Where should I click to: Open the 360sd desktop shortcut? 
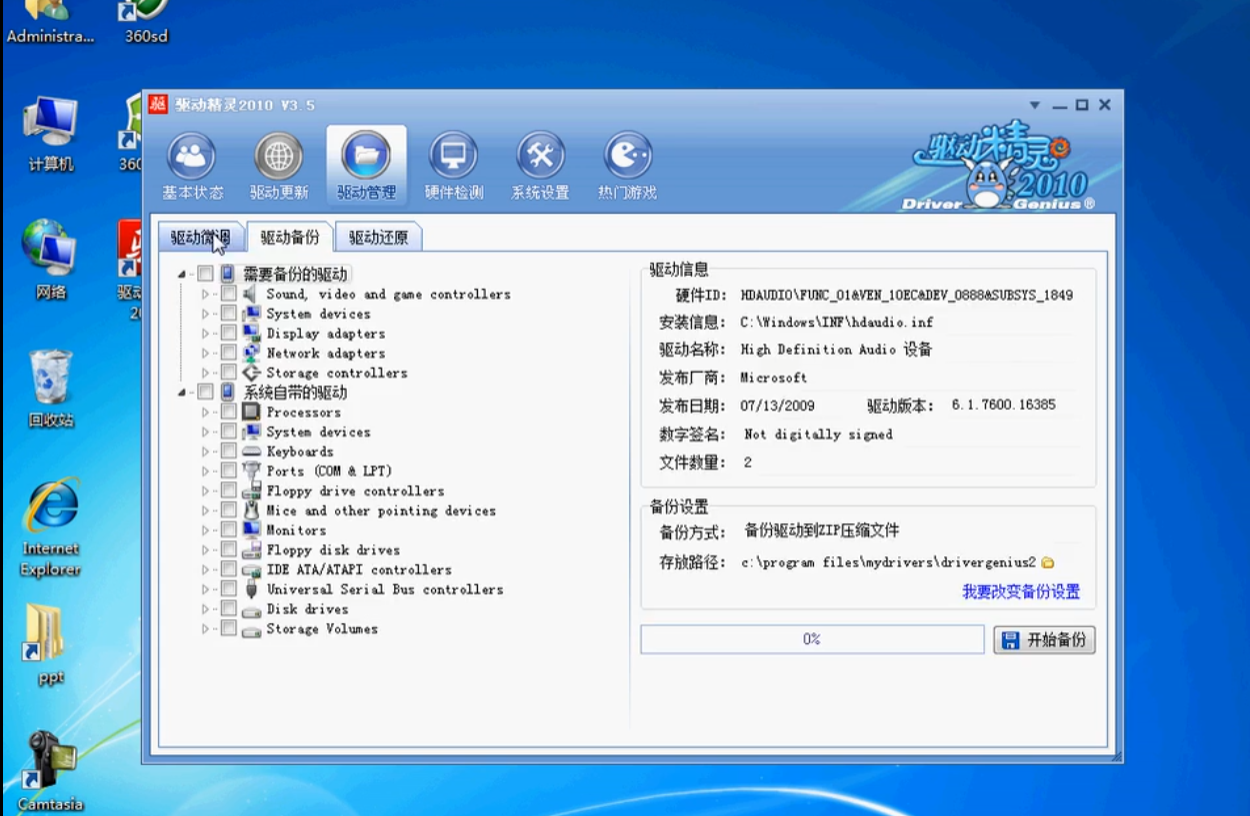pos(146,22)
